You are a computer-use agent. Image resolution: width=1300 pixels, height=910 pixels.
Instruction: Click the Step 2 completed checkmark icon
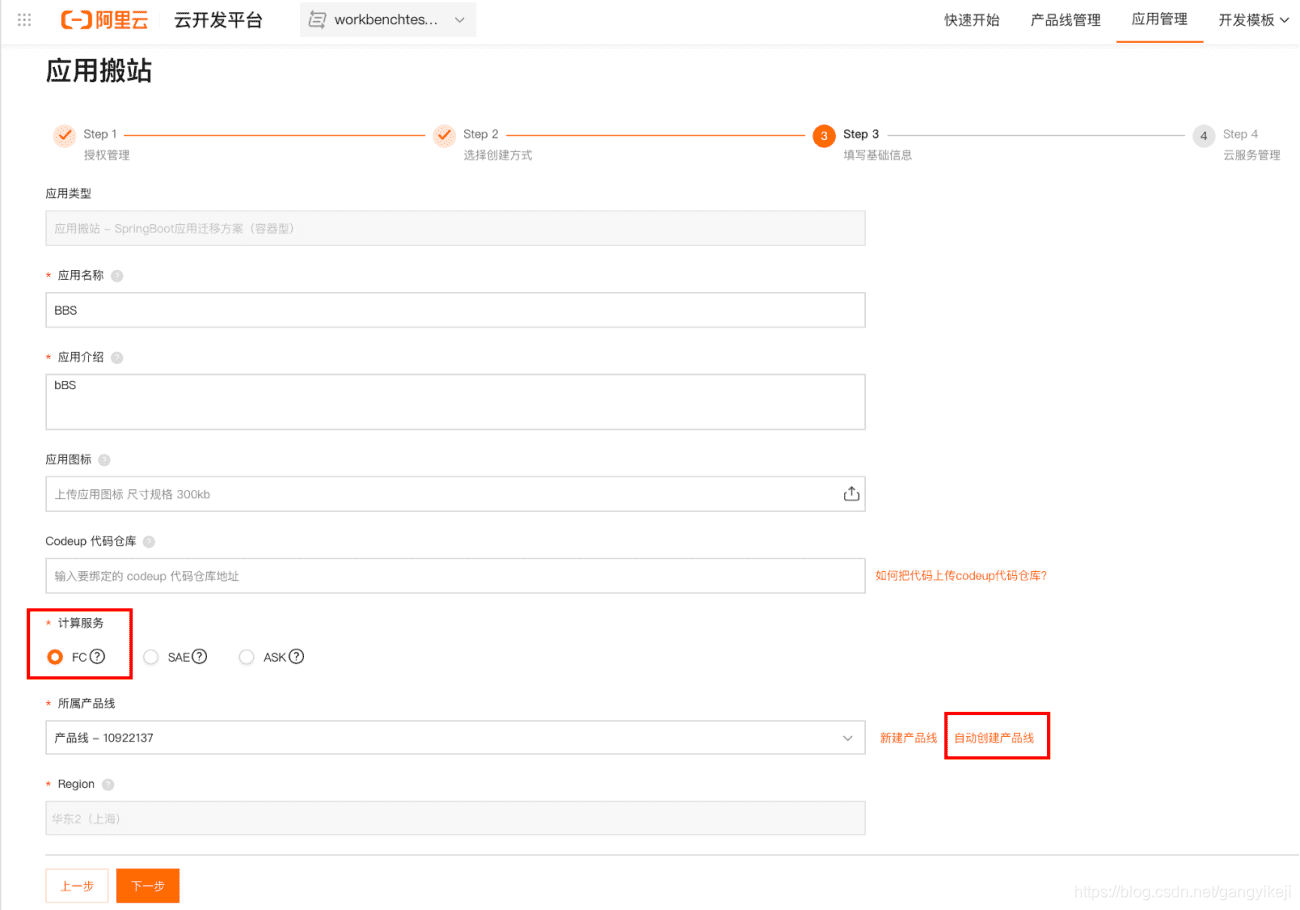coord(445,135)
